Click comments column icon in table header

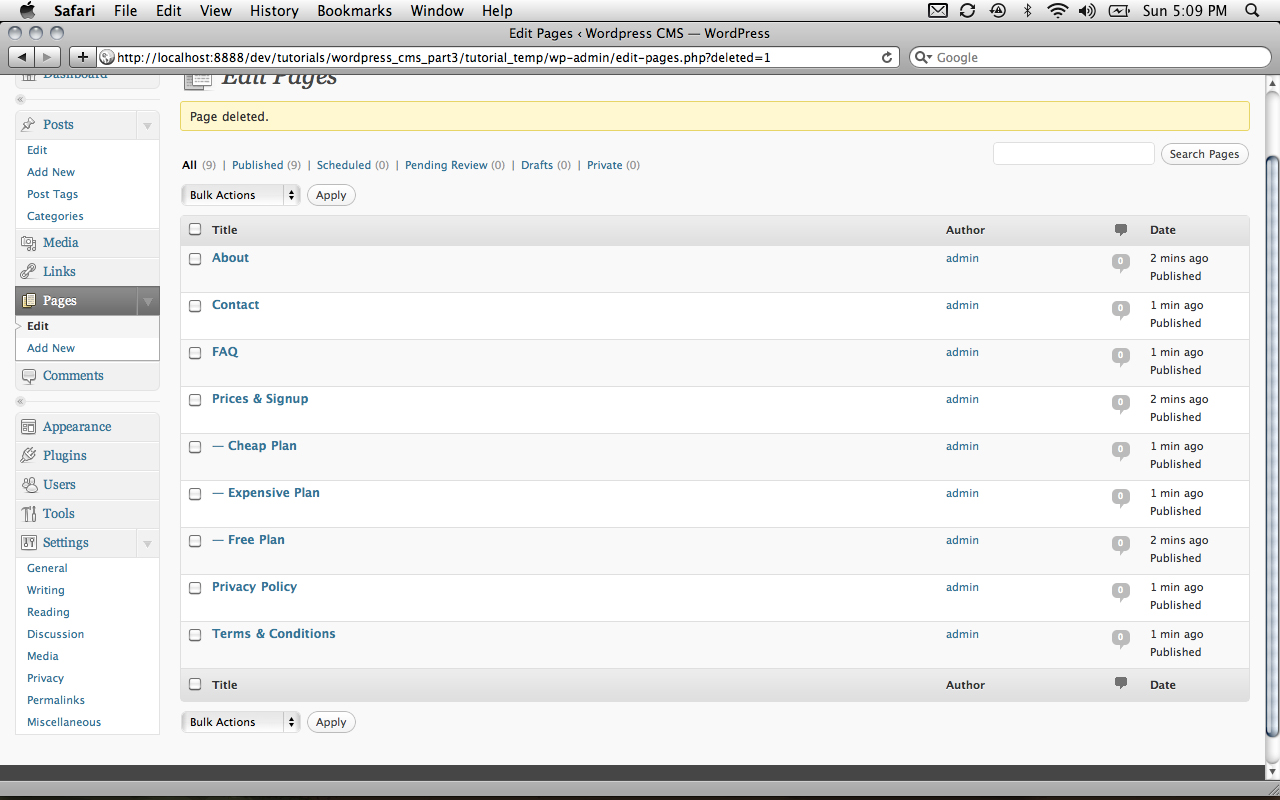point(1121,230)
